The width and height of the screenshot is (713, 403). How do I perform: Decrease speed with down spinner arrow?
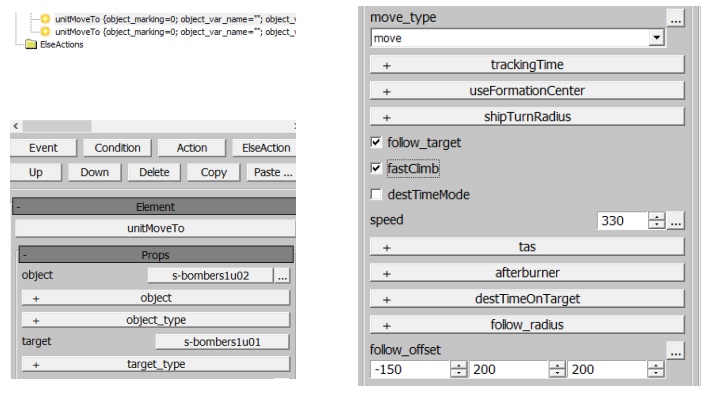657,225
